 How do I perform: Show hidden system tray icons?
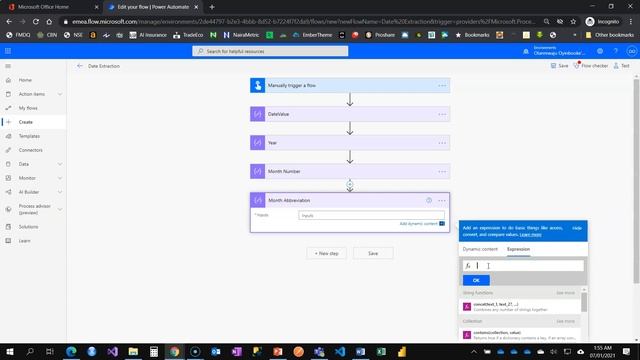(x=473, y=351)
